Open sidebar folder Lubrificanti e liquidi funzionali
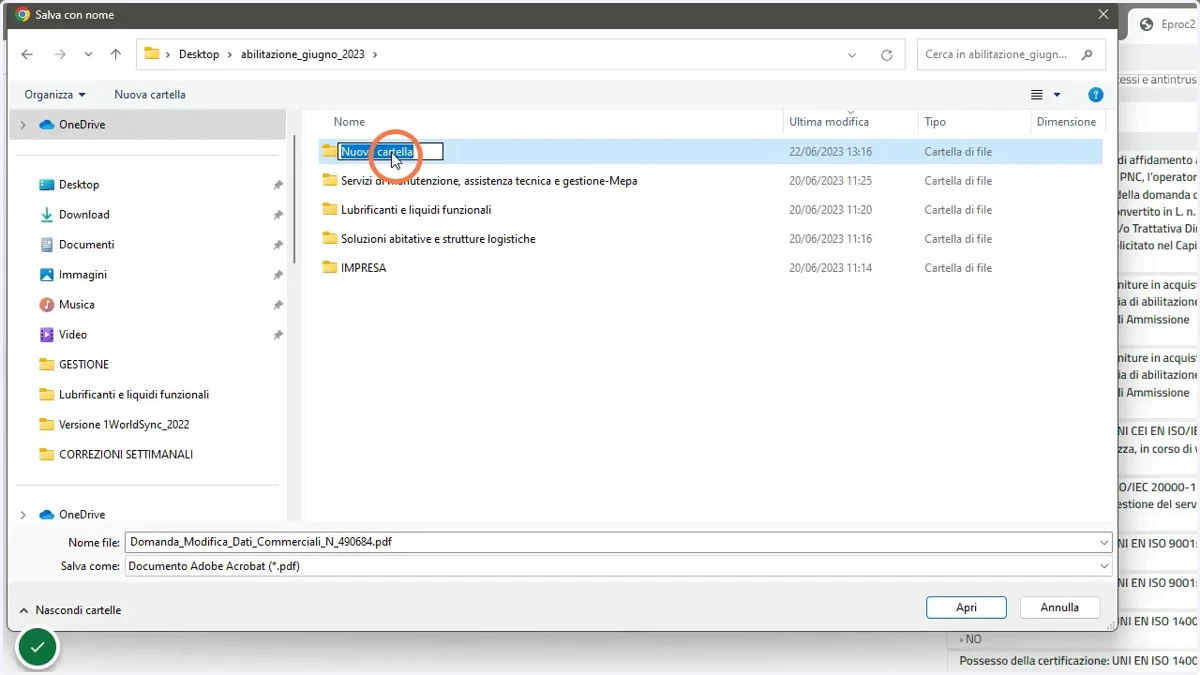The image size is (1200, 675). [x=133, y=395]
